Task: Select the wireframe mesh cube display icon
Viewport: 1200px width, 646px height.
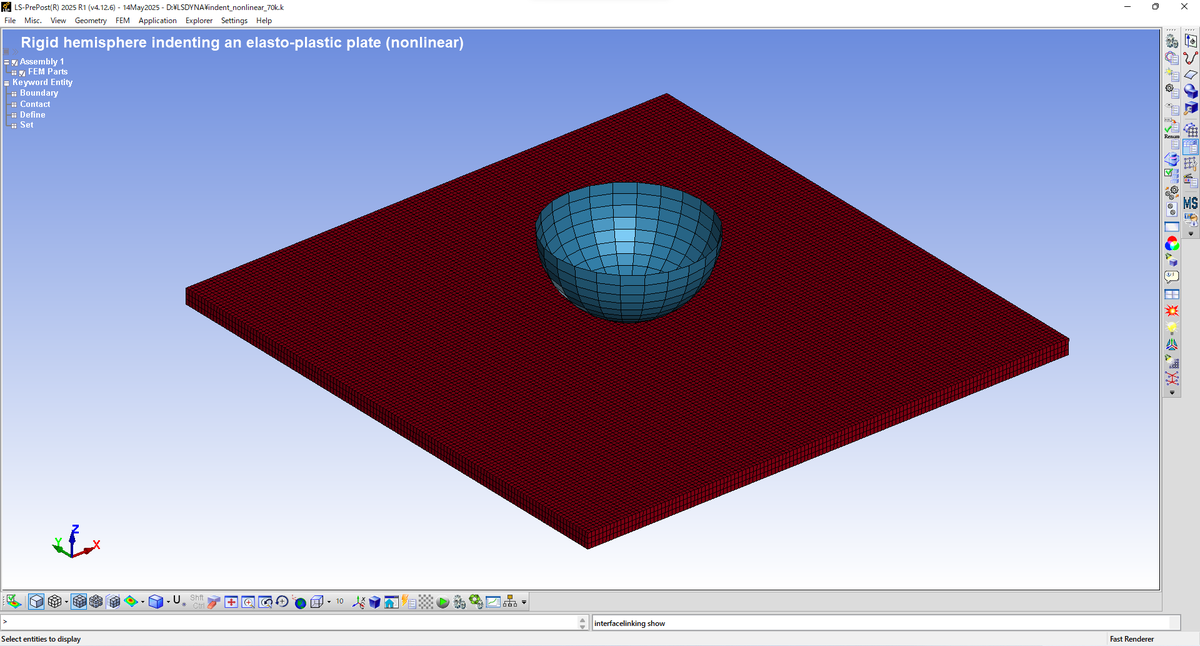Action: click(55, 602)
